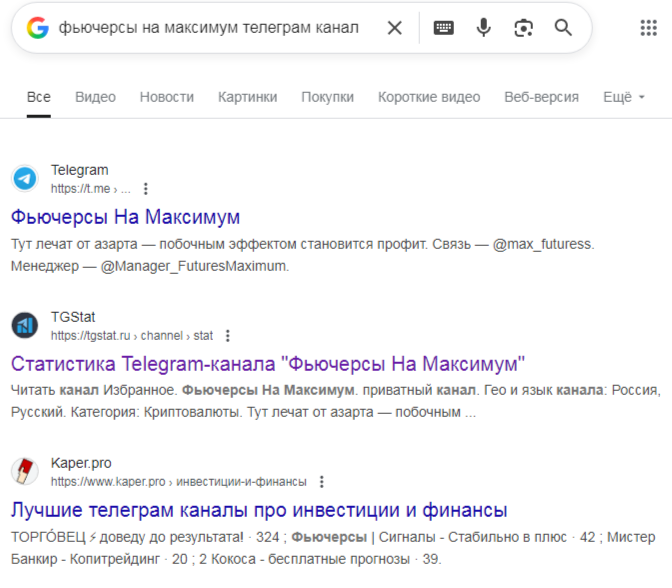Click the Telegram site name text

point(80,170)
